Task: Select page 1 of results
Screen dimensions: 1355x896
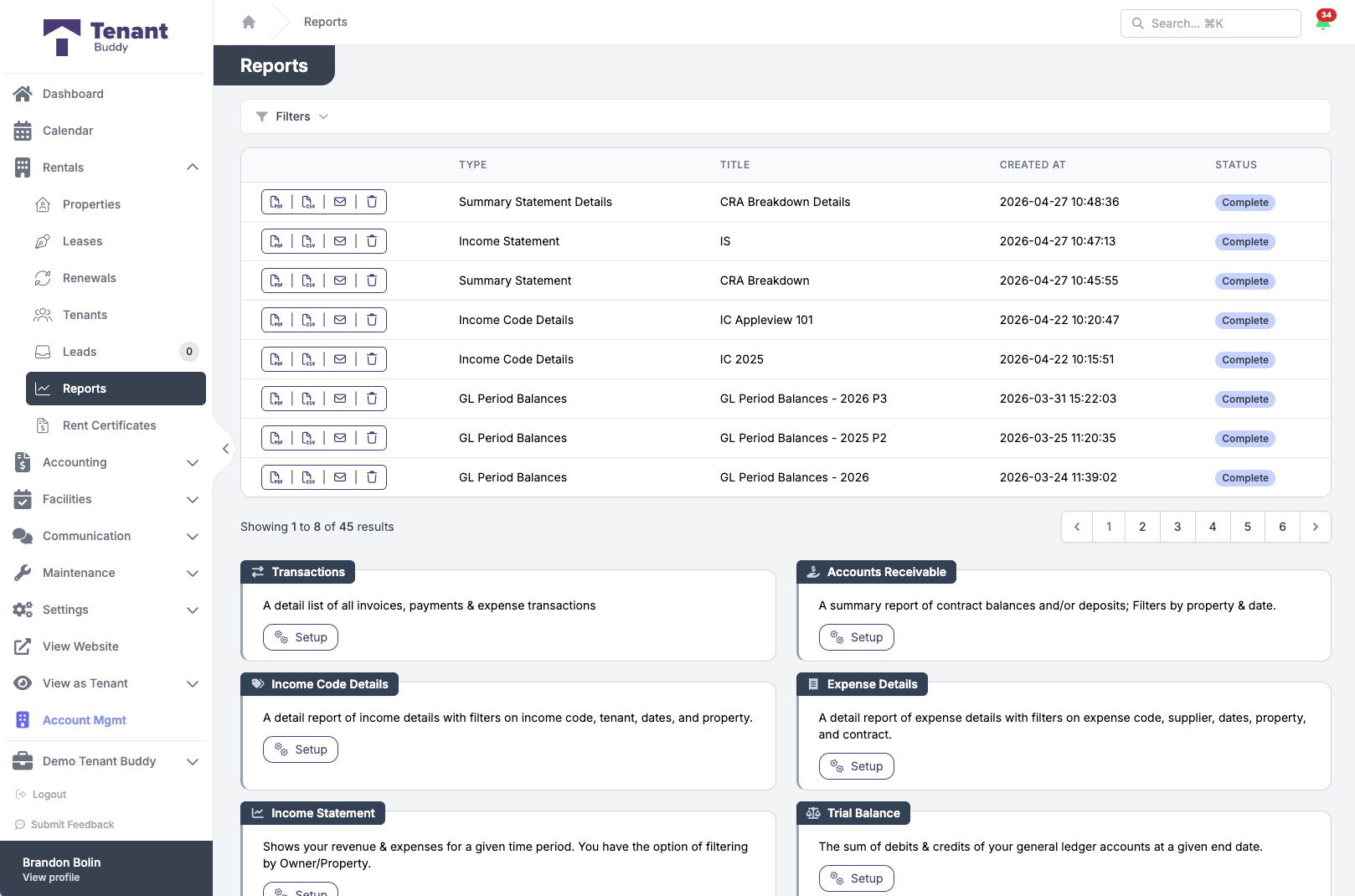Action: point(1109,527)
